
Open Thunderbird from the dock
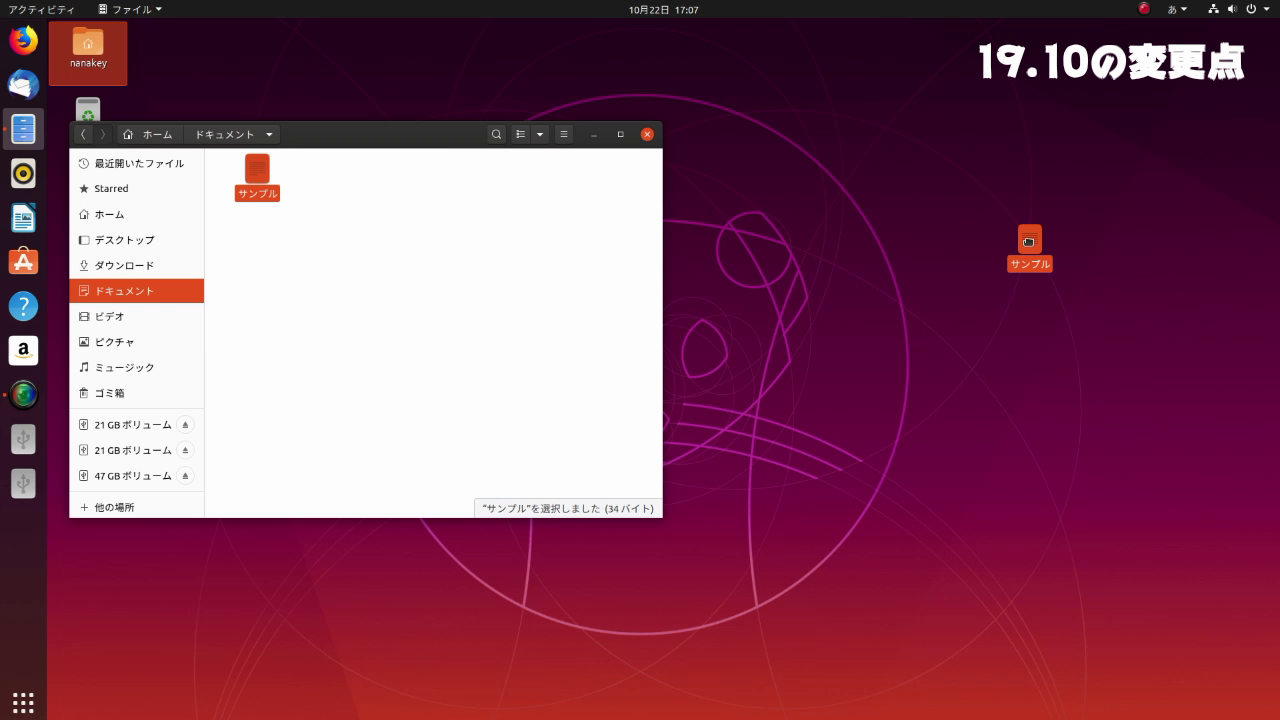pos(23,84)
